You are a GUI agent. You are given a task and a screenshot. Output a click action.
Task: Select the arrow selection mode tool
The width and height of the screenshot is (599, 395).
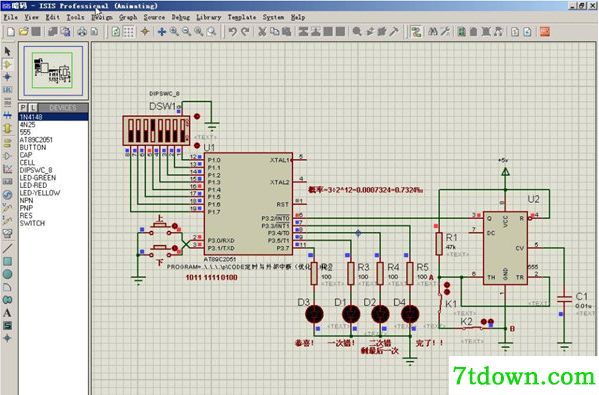[x=7, y=51]
